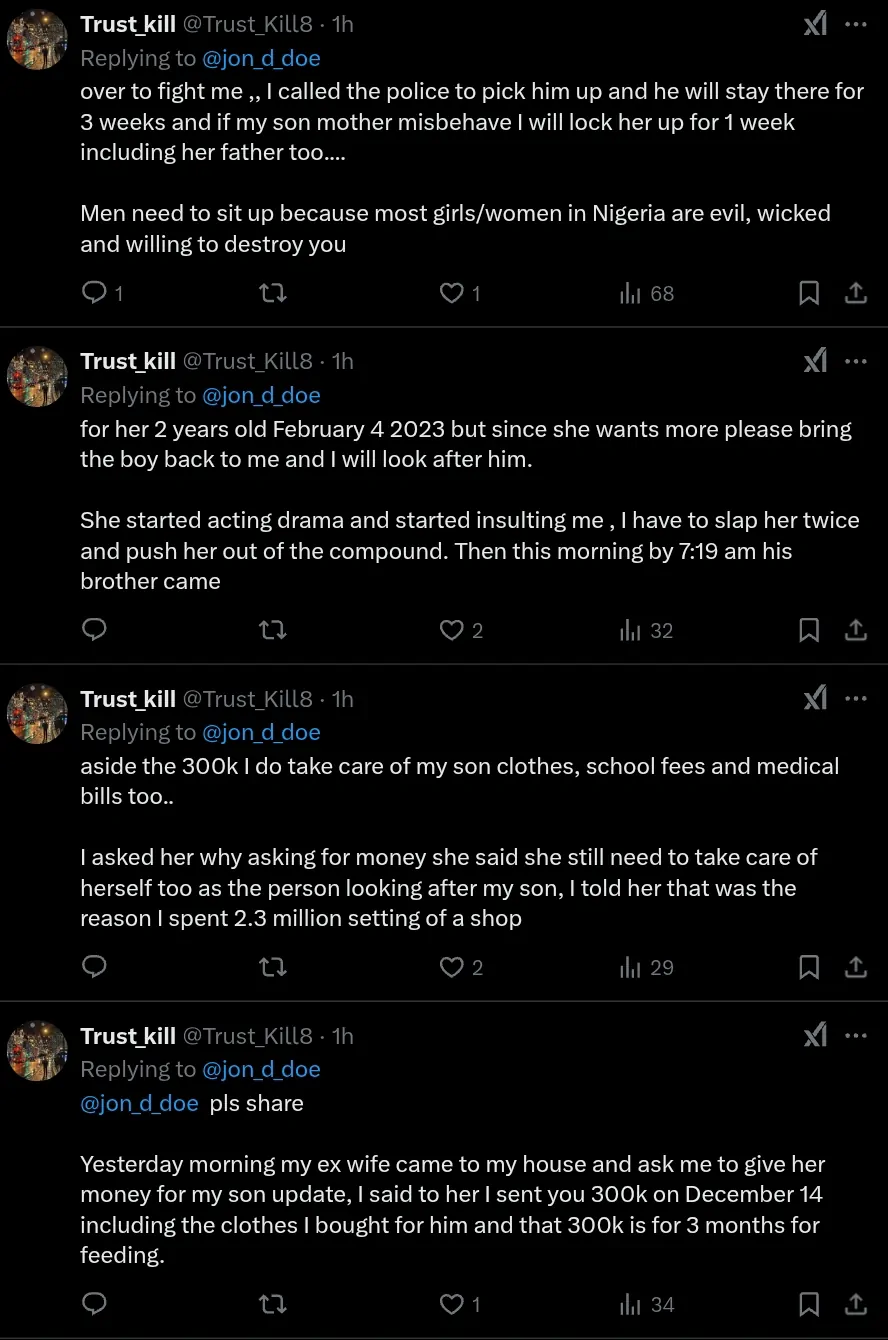Bookmark the tweet ending 'willing to destroy you'
The width and height of the screenshot is (888, 1340).
[809, 293]
